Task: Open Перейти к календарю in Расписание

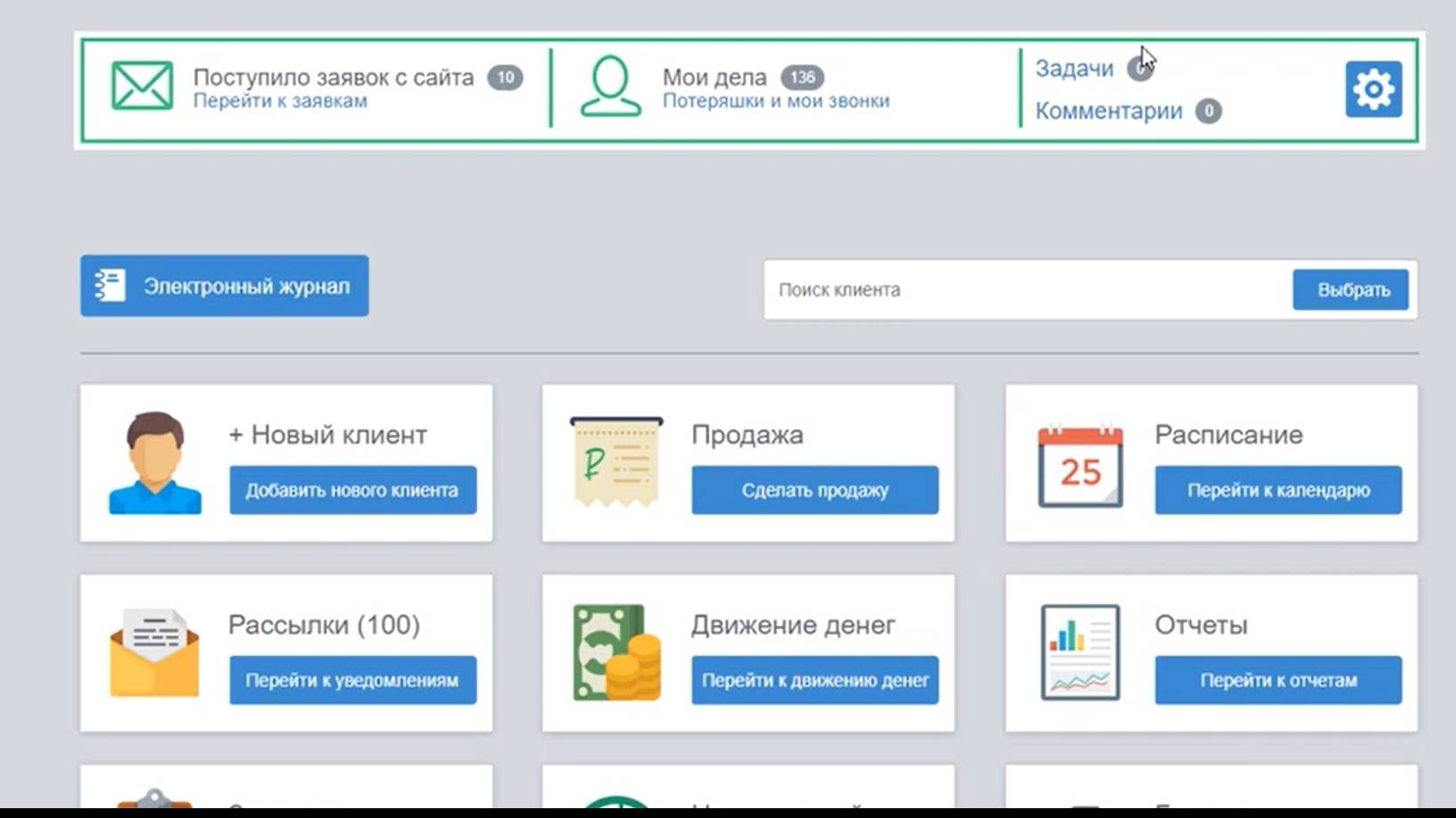Action: coord(1277,490)
